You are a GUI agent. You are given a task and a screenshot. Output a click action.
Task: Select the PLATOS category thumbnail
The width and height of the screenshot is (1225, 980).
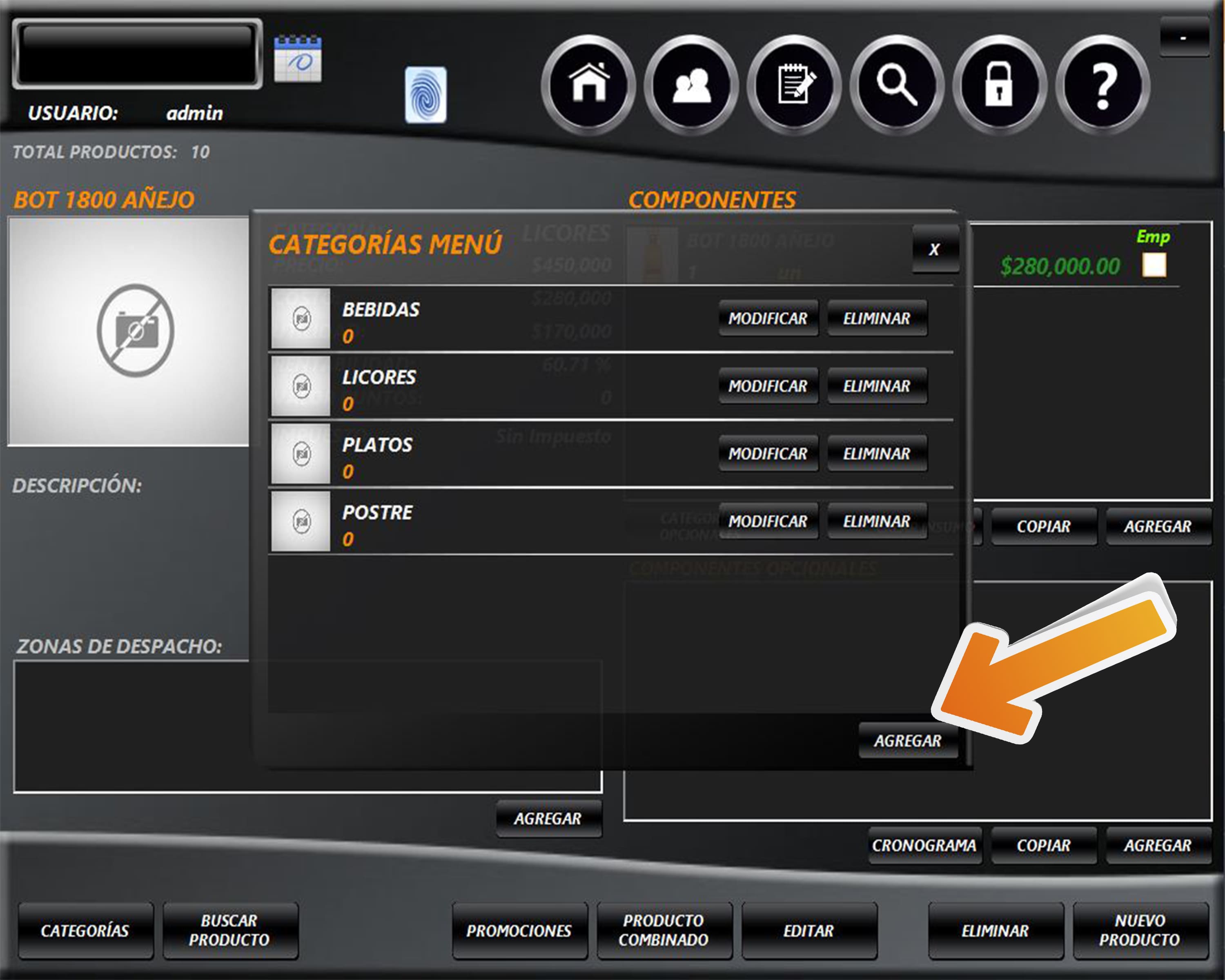coord(301,453)
